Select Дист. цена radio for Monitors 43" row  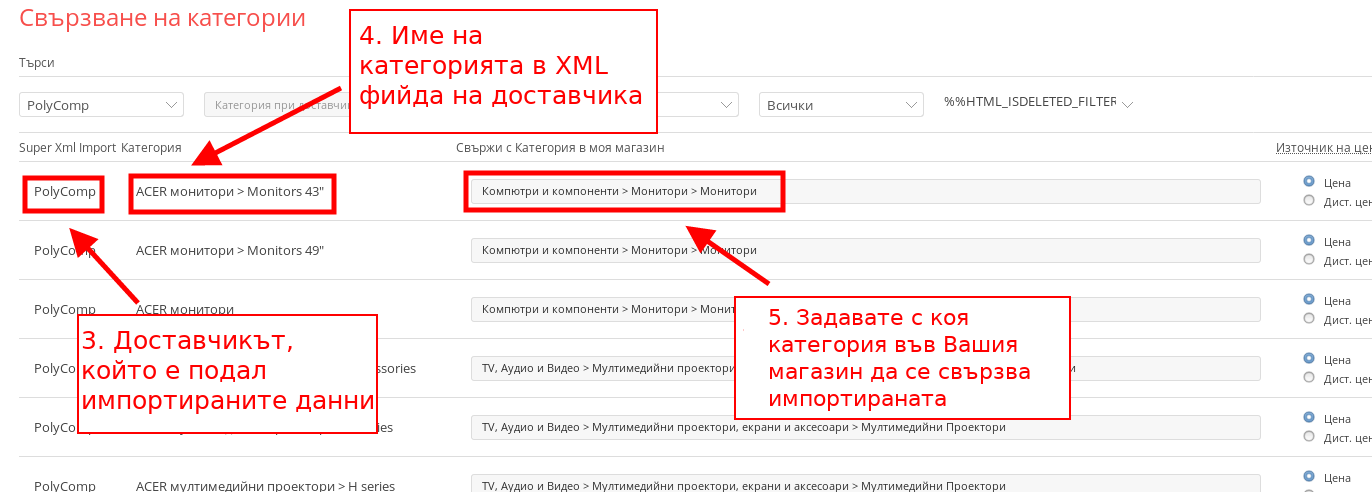pos(1309,201)
